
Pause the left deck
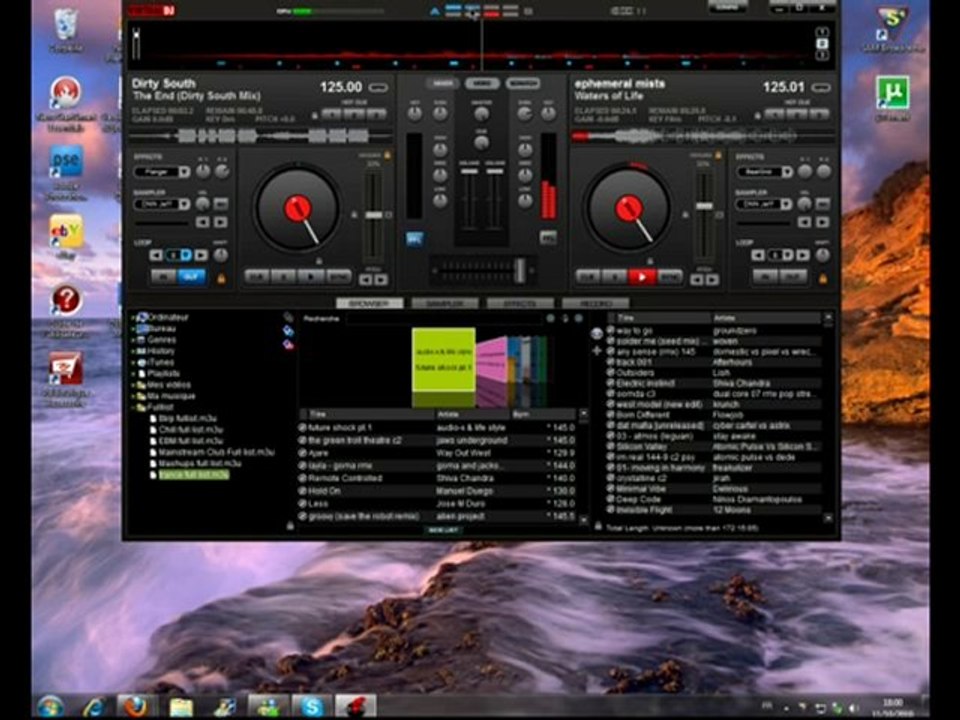pos(284,277)
